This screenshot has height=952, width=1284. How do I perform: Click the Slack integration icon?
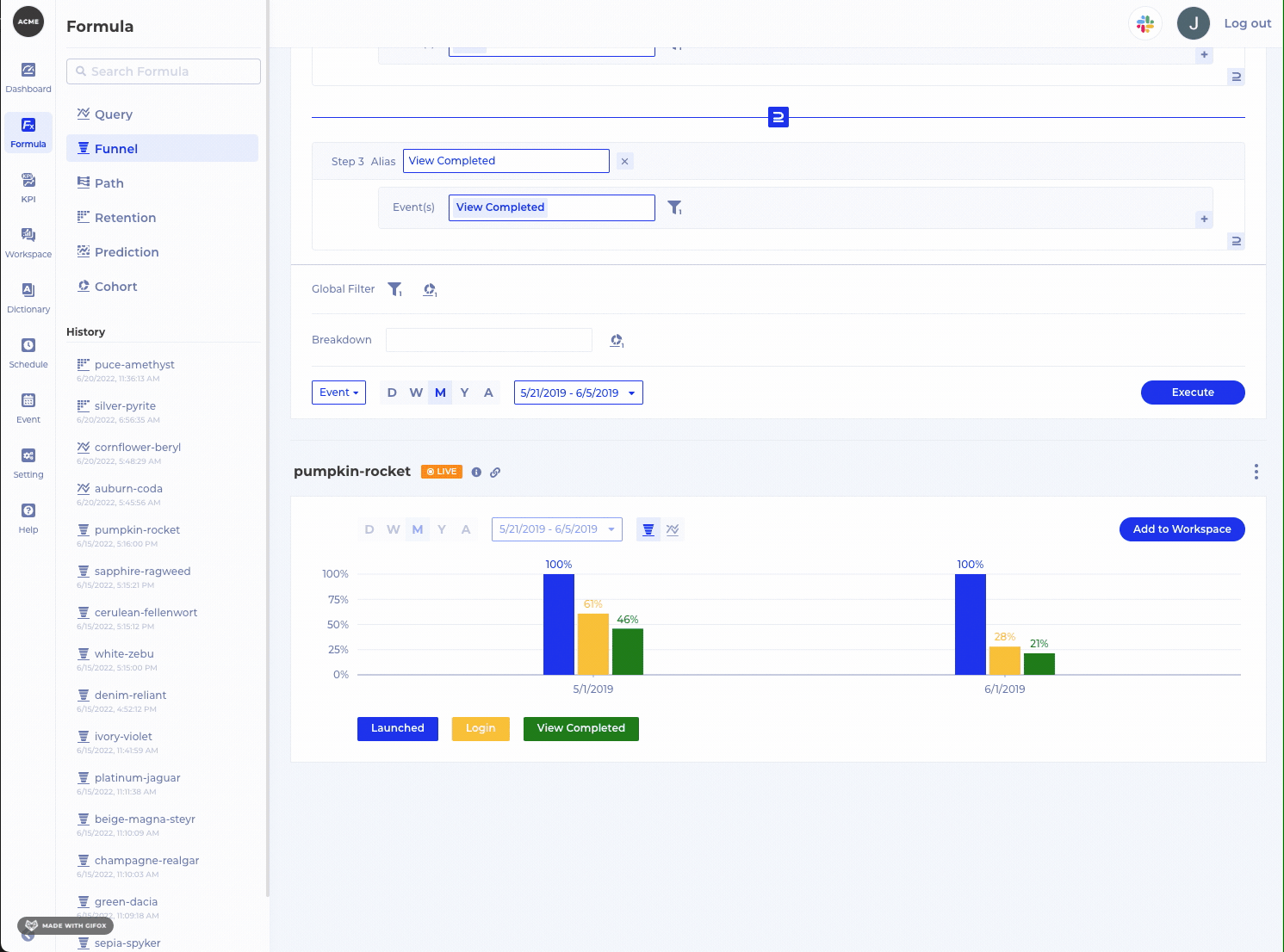coord(1145,24)
